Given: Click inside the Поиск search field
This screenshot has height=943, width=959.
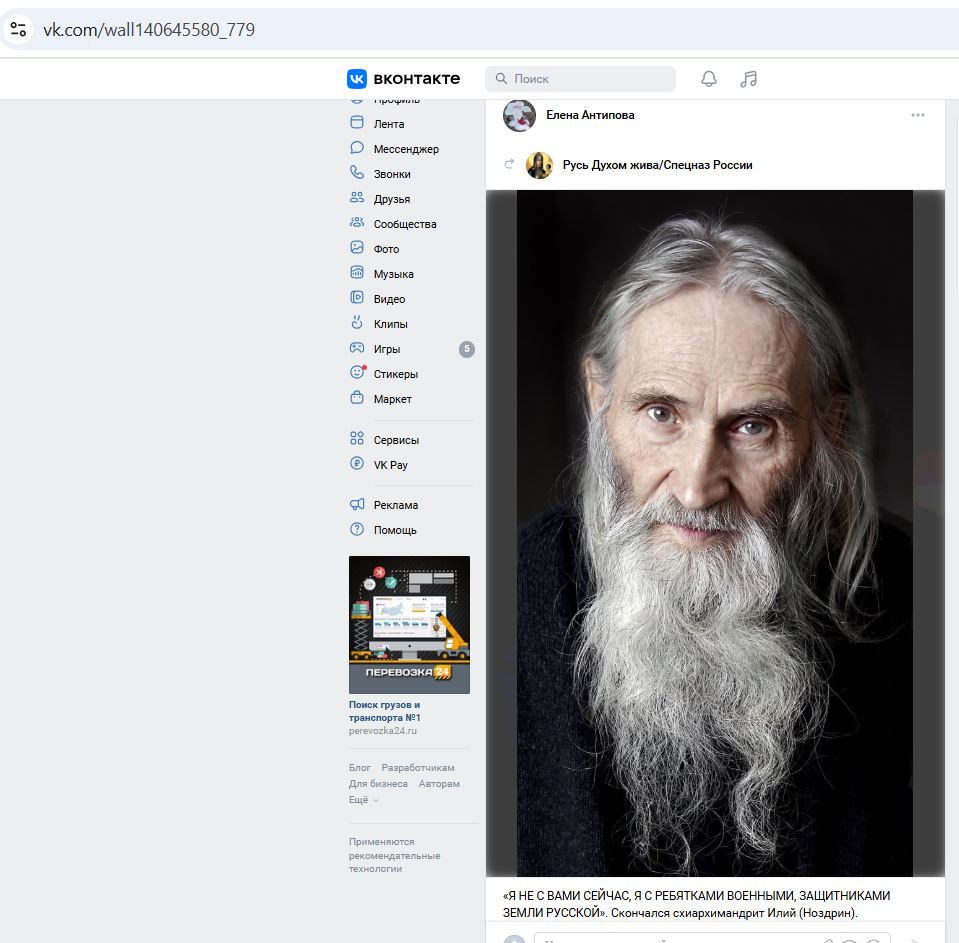Looking at the screenshot, I should (590, 79).
